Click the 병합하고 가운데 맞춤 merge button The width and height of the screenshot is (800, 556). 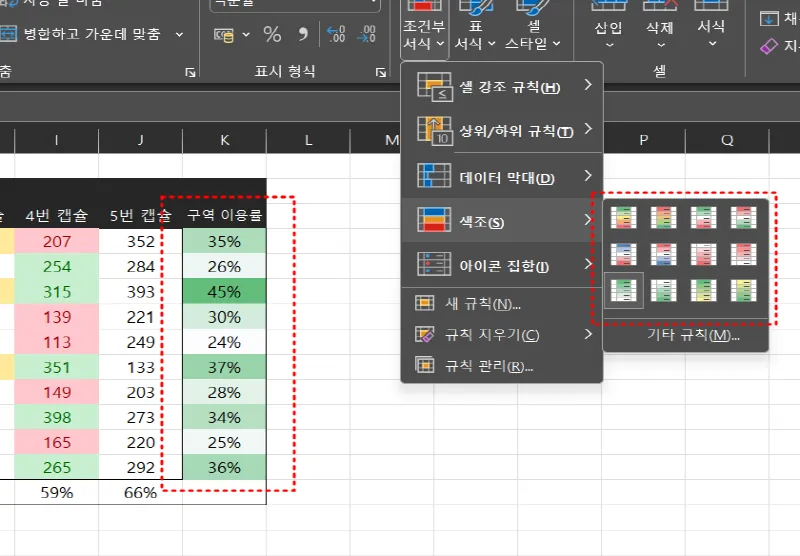click(x=82, y=34)
